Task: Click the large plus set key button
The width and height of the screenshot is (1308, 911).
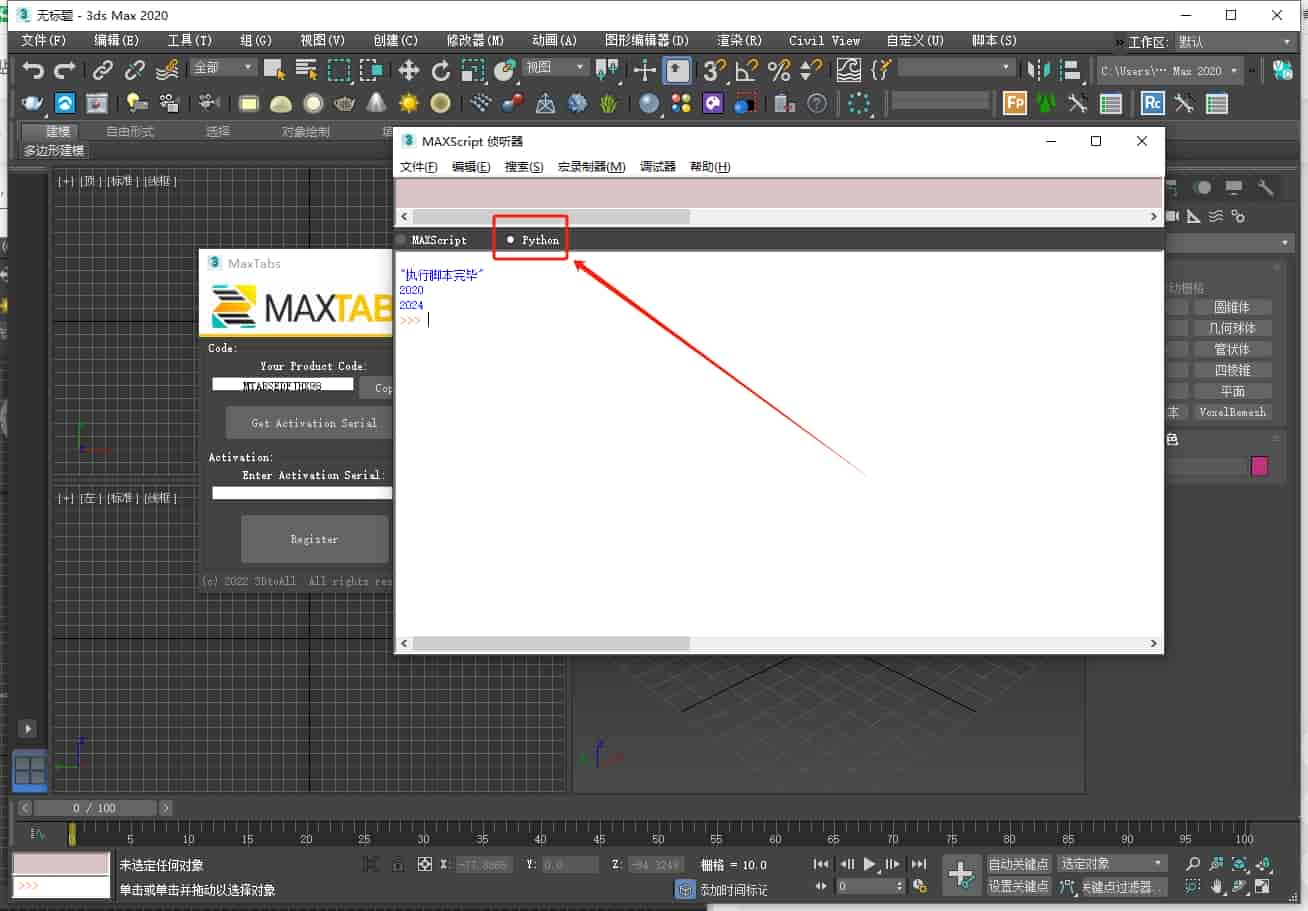Action: (961, 875)
